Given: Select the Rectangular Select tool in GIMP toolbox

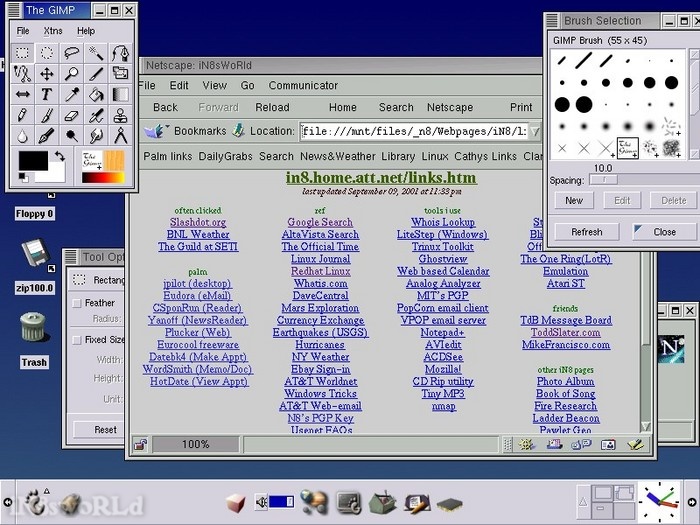Looking at the screenshot, I should [x=22, y=53].
